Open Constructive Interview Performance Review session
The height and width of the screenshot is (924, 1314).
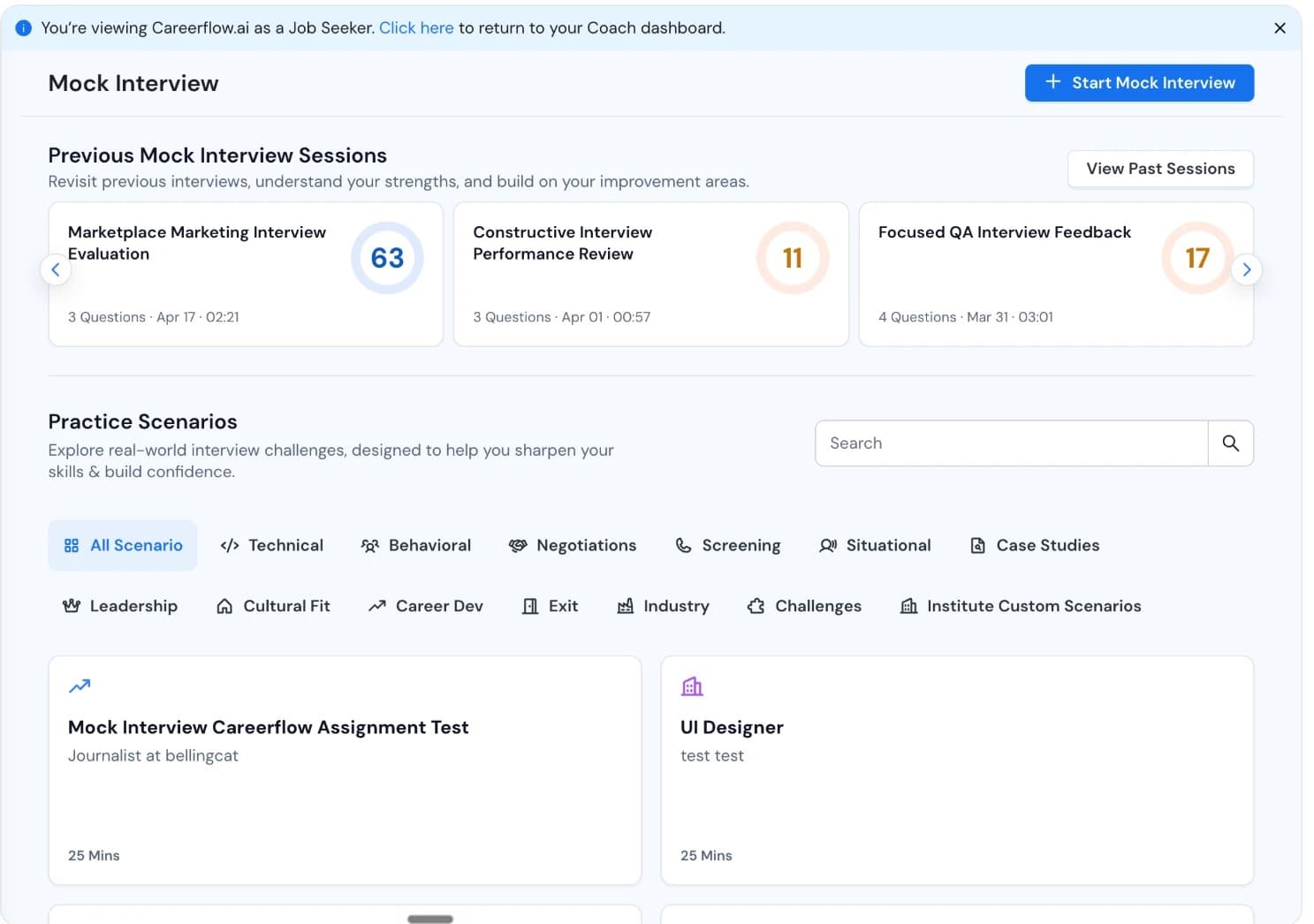[650, 274]
